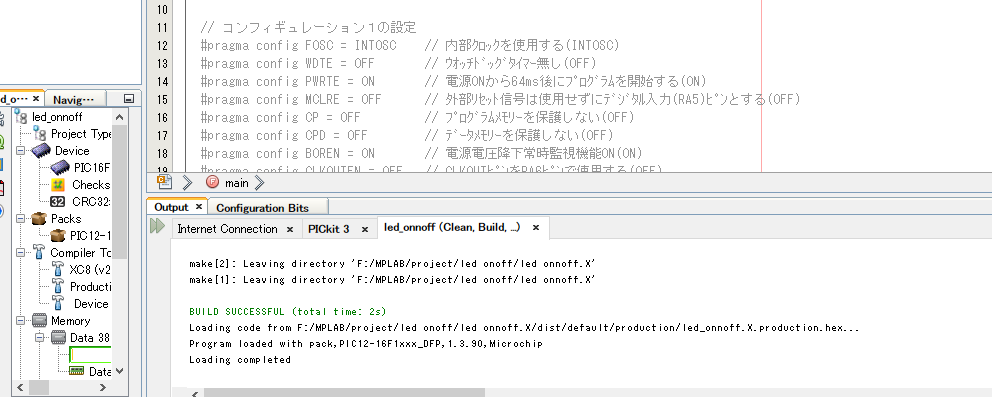Click the Project Type node icon
The height and width of the screenshot is (397, 992).
click(40, 134)
